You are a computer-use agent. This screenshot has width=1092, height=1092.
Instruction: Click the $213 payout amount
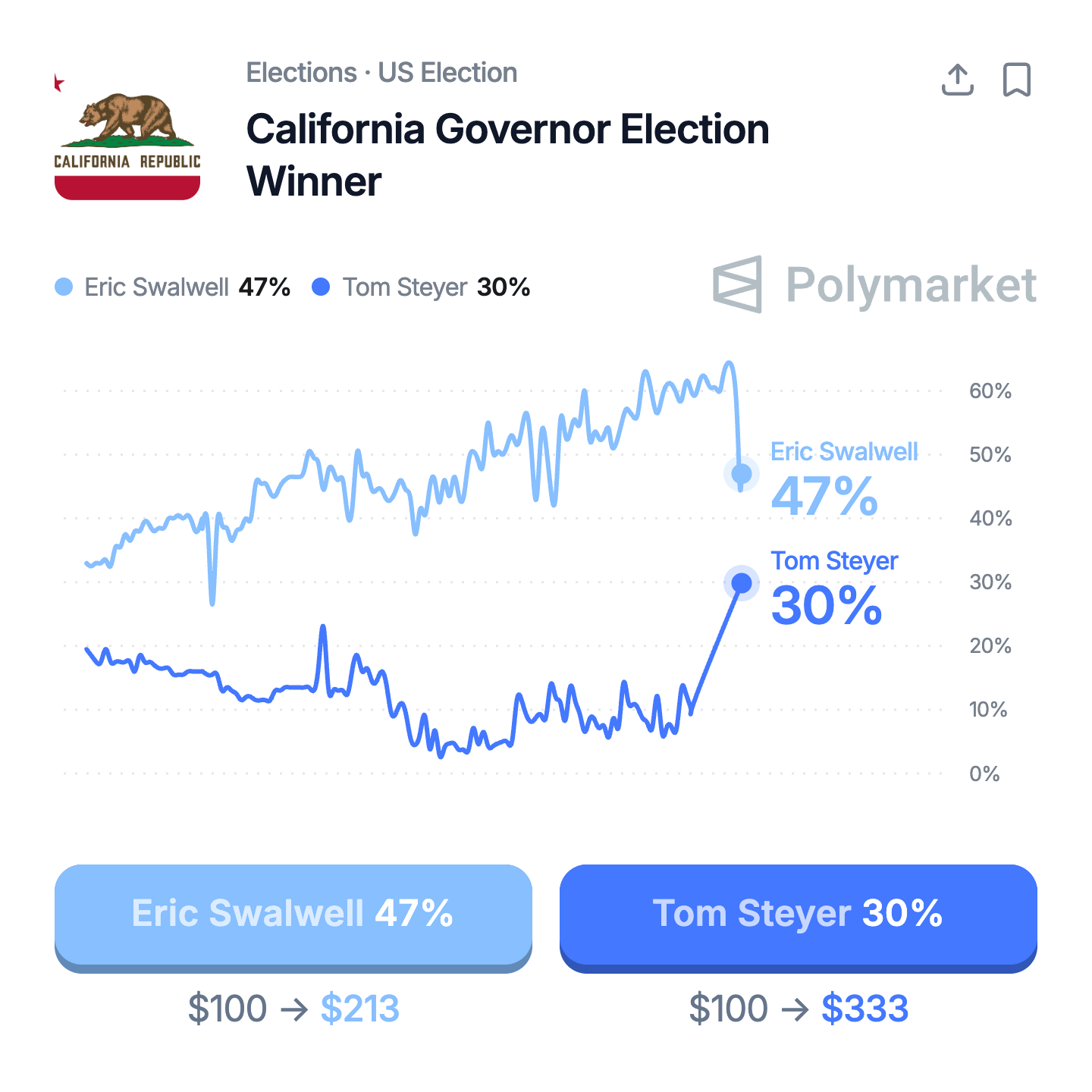tap(359, 1009)
